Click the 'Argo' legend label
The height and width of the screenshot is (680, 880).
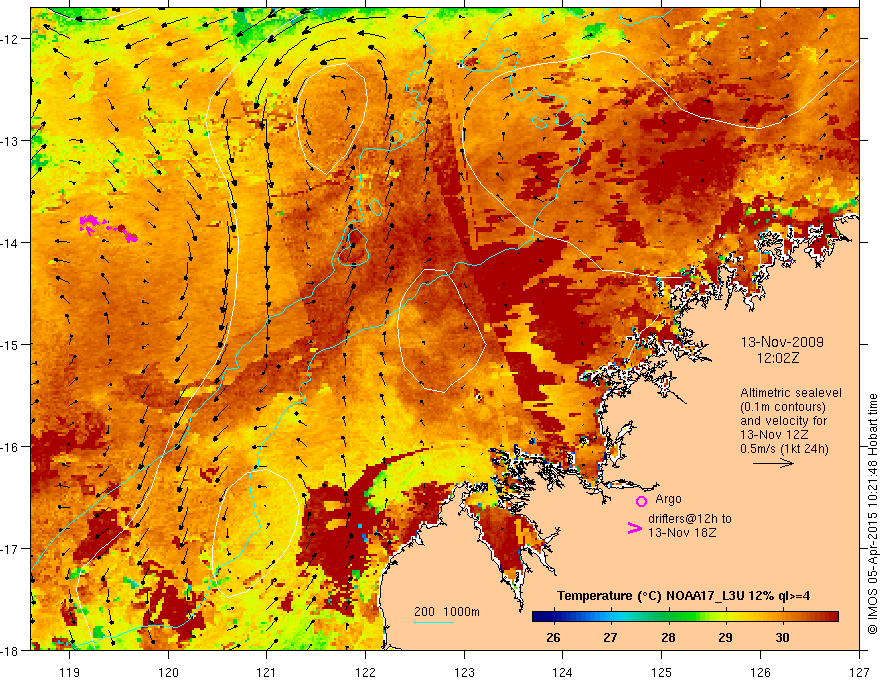pyautogui.click(x=668, y=499)
